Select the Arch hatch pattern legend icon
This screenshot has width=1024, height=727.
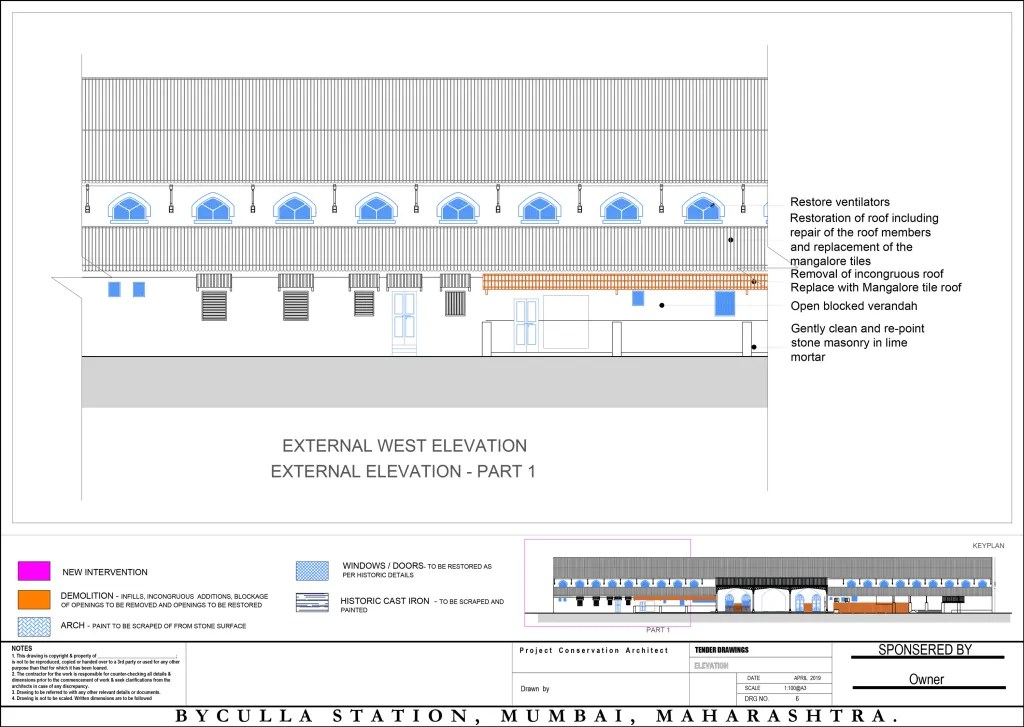pyautogui.click(x=33, y=626)
